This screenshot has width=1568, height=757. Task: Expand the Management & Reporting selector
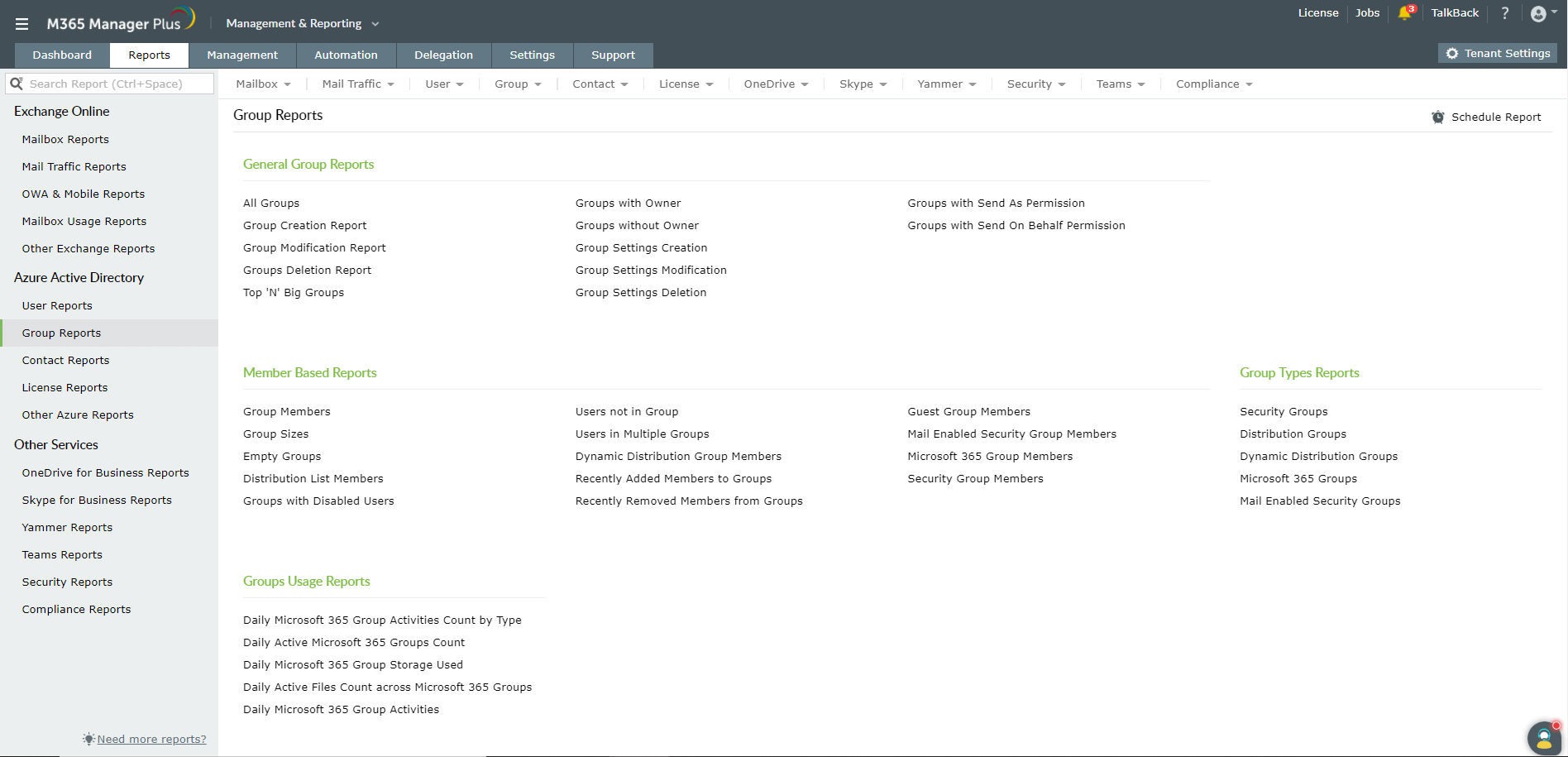302,23
